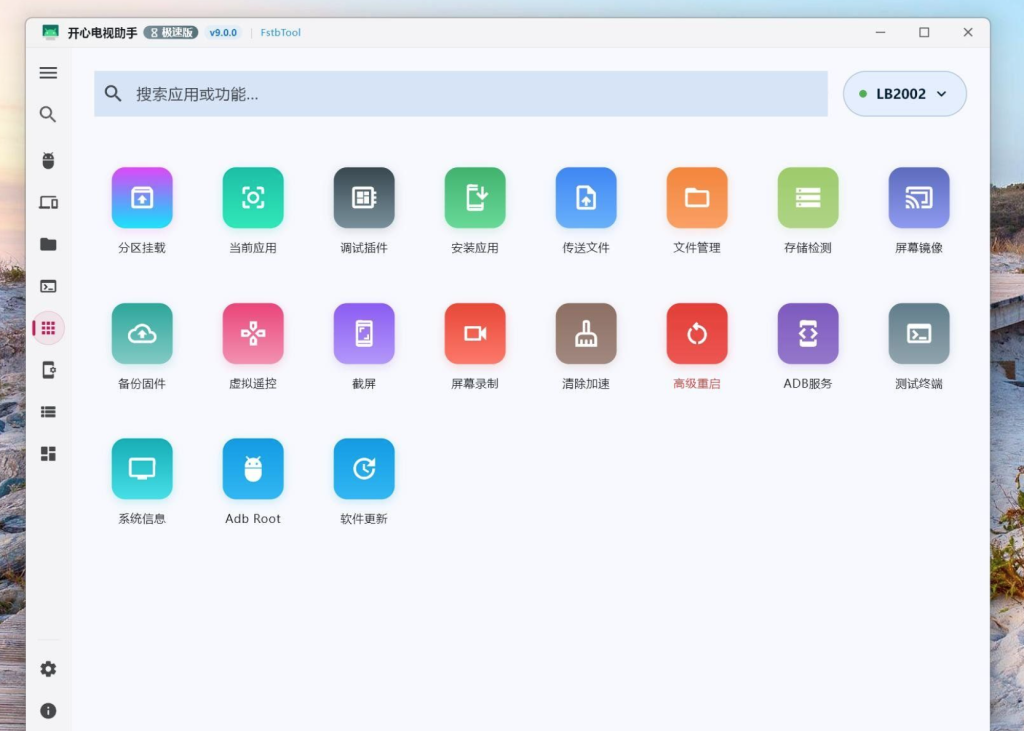Screen dimensions: 1024x731
Task: Take a screenshot with 截屏 icon
Action: click(364, 333)
